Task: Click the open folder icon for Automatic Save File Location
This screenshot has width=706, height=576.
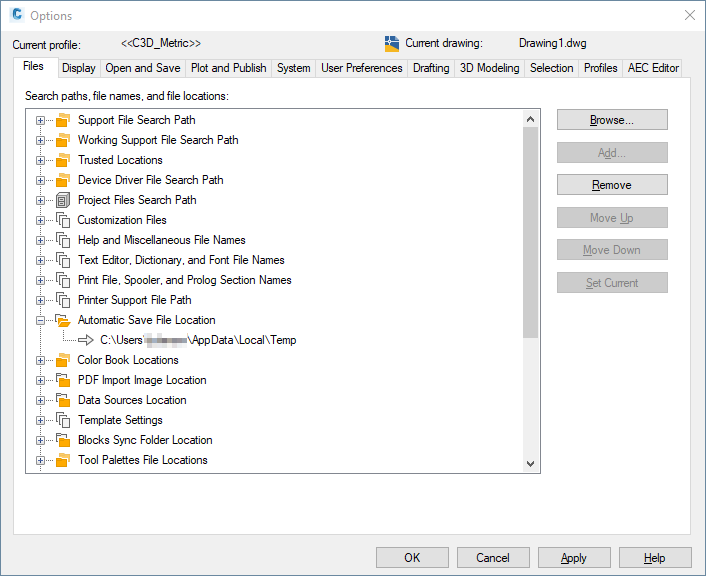Action: pos(63,320)
